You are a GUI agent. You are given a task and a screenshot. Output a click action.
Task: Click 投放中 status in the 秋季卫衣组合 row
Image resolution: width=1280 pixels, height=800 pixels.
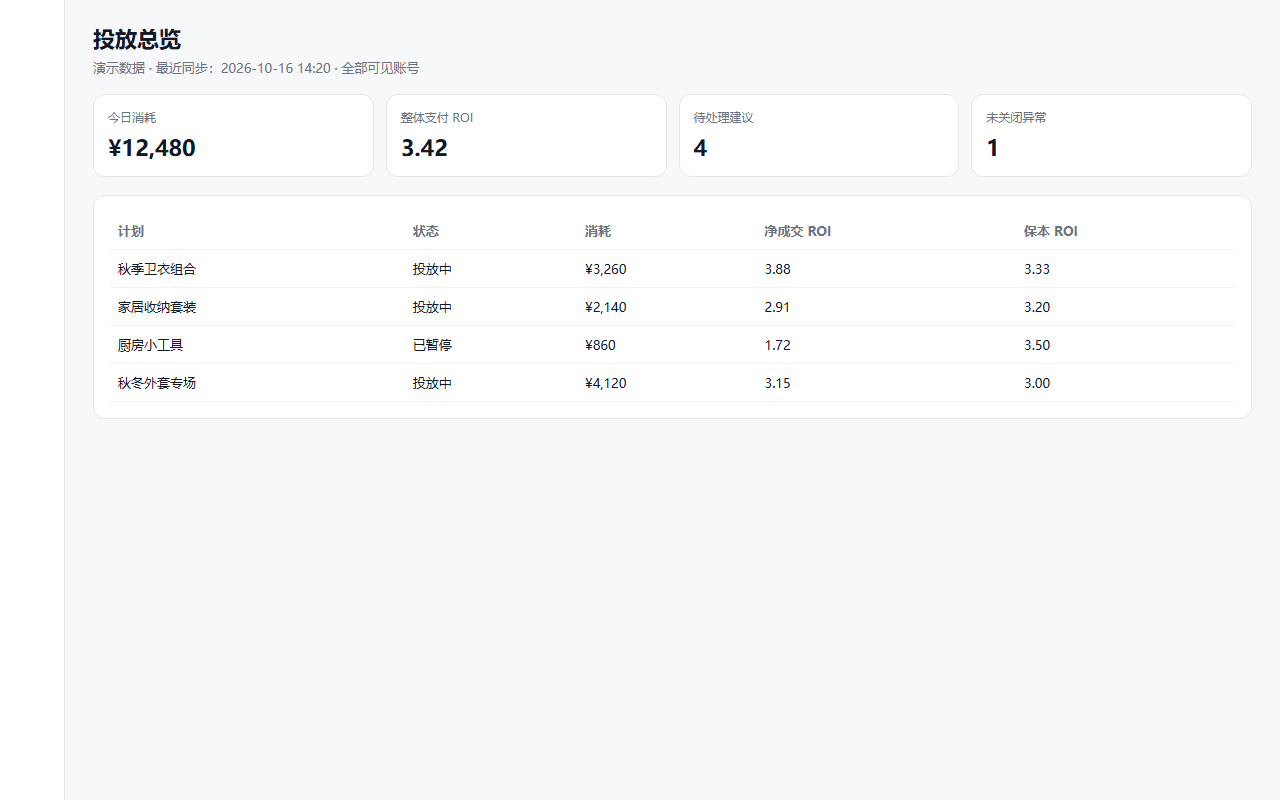[432, 269]
